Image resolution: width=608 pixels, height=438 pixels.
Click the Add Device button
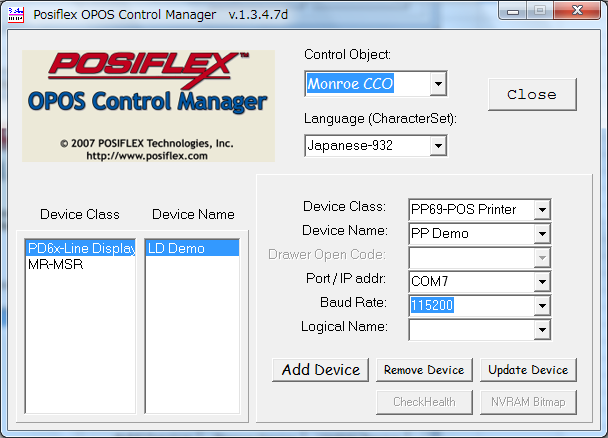pos(320,370)
